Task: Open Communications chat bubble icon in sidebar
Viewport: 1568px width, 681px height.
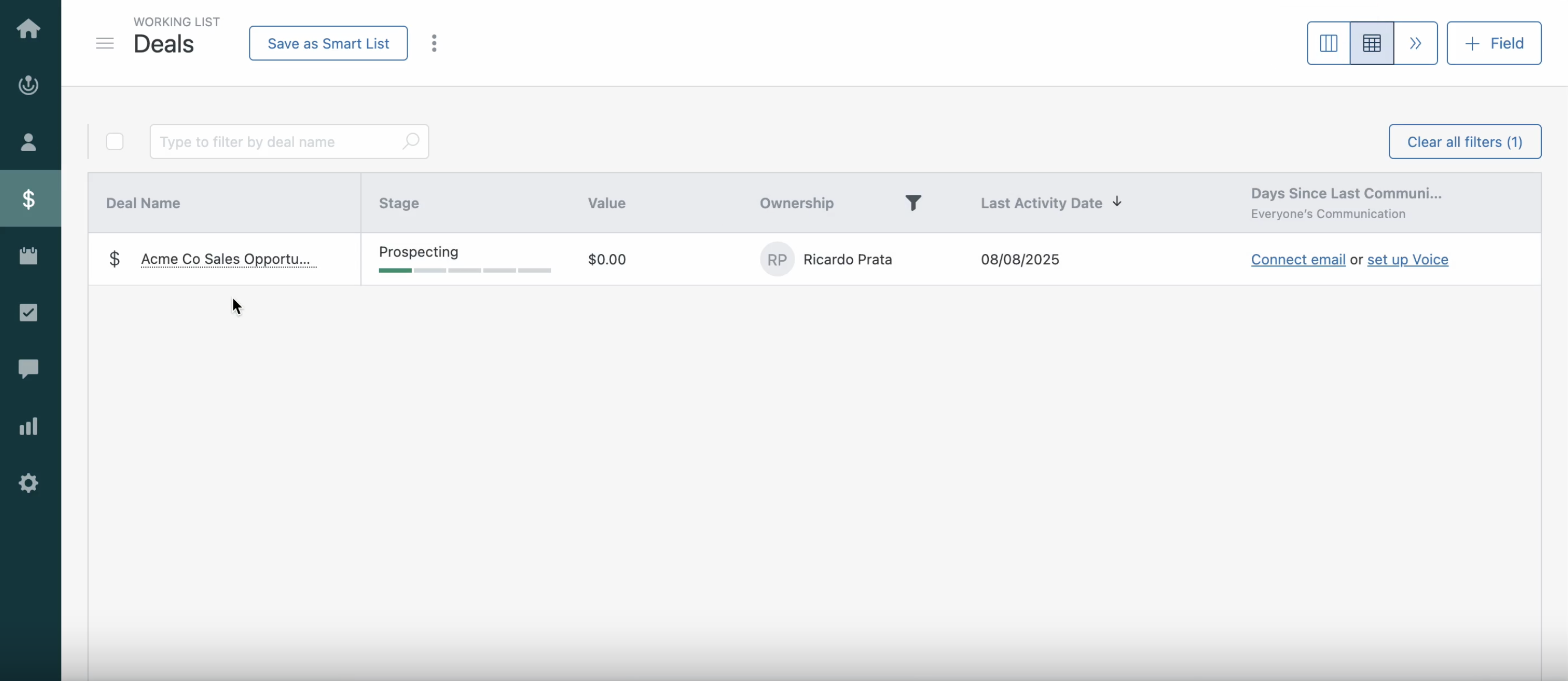Action: coord(28,369)
